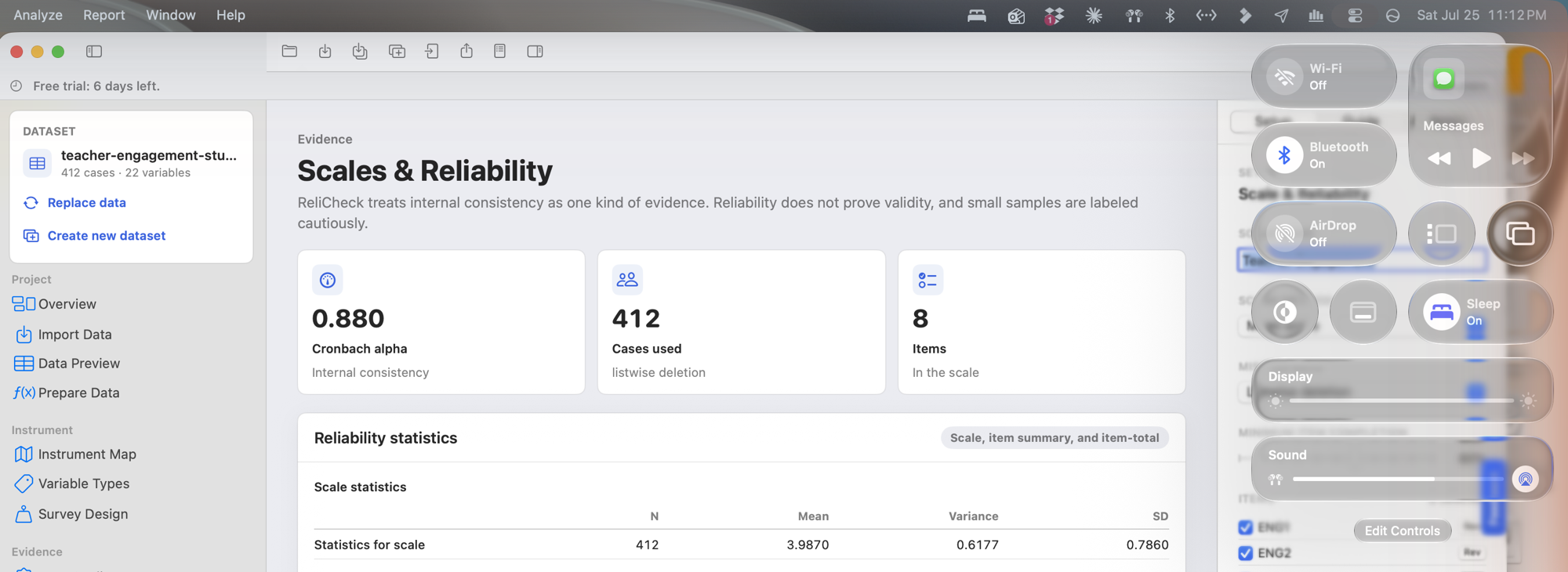Click the date and time in menu bar
The height and width of the screenshot is (572, 1568).
(1481, 15)
